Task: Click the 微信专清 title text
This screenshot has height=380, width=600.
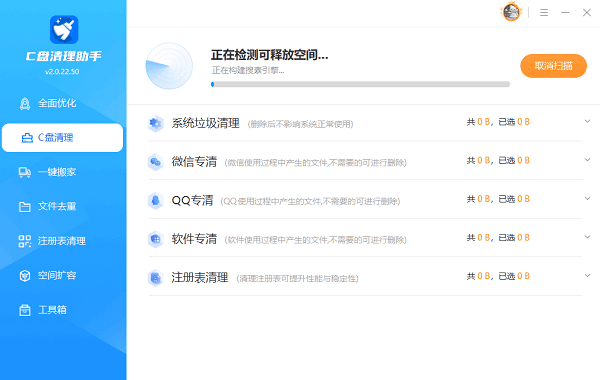Action: click(x=194, y=162)
